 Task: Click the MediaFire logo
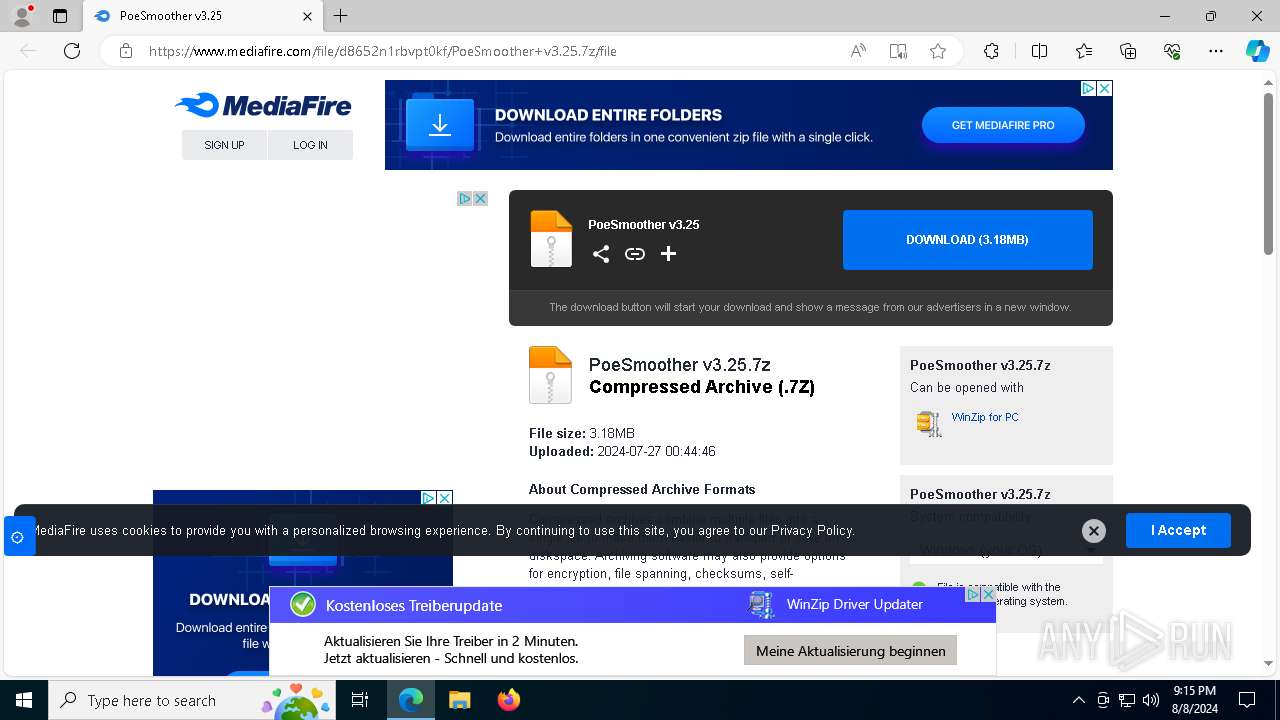(263, 105)
